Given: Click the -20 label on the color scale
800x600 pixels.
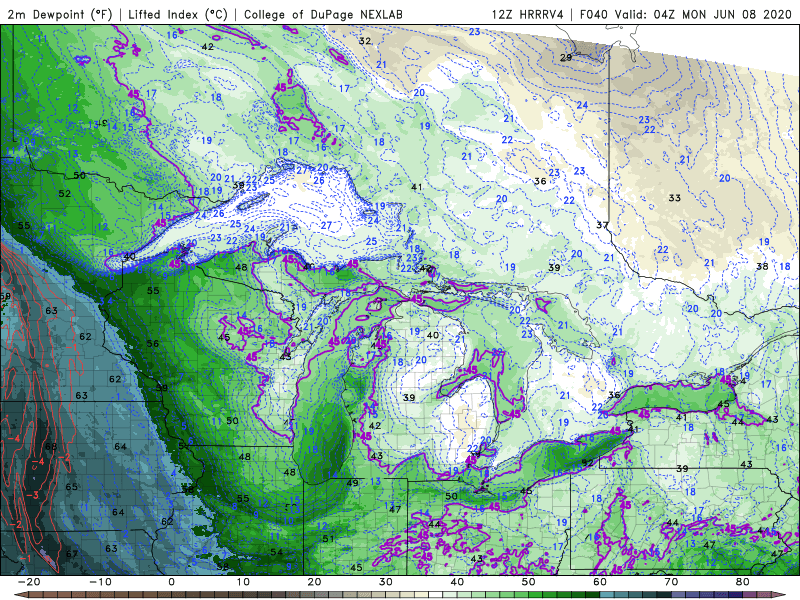Looking at the screenshot, I should (x=29, y=582).
